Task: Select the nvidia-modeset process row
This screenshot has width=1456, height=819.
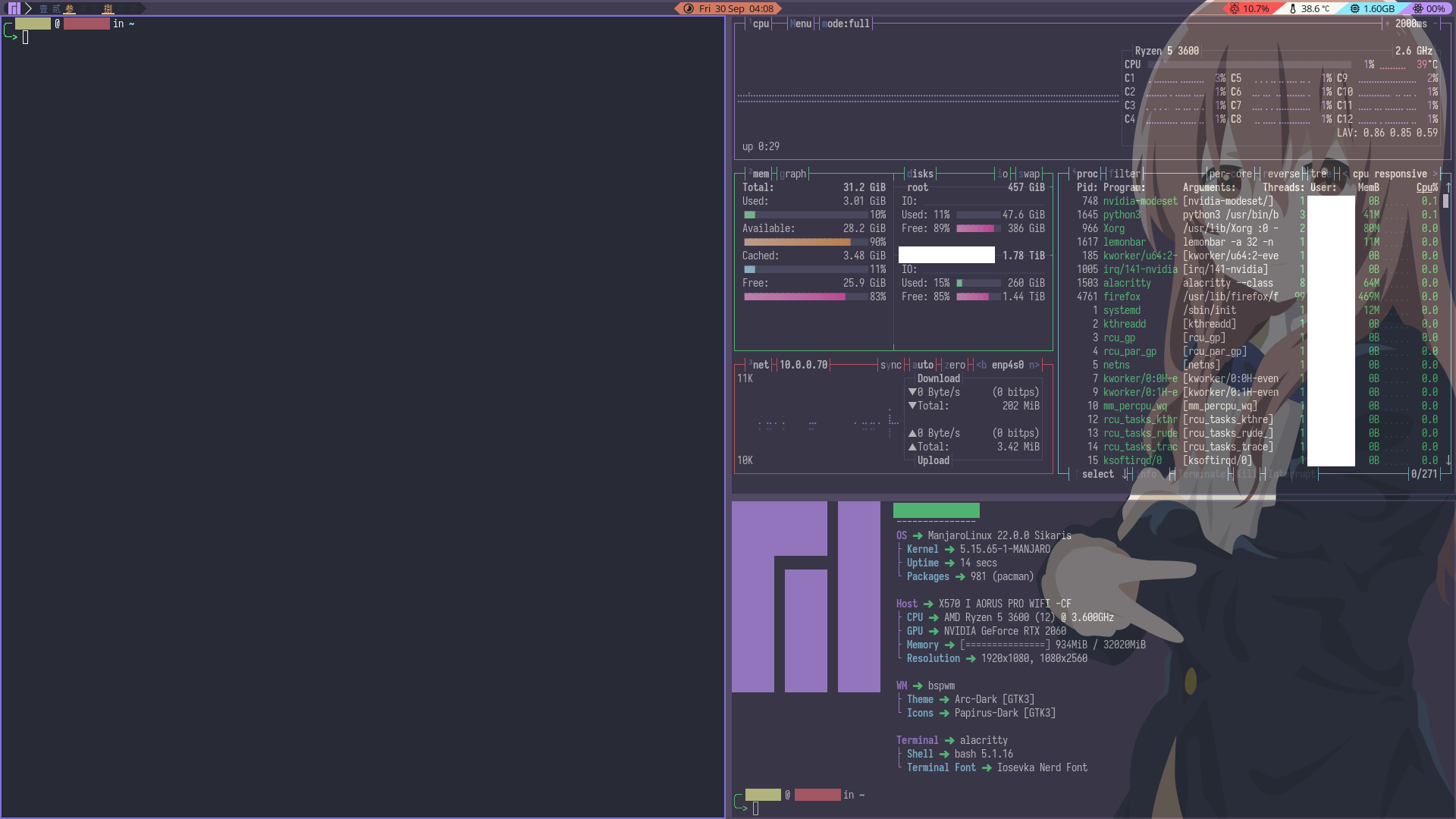Action: click(x=1257, y=201)
